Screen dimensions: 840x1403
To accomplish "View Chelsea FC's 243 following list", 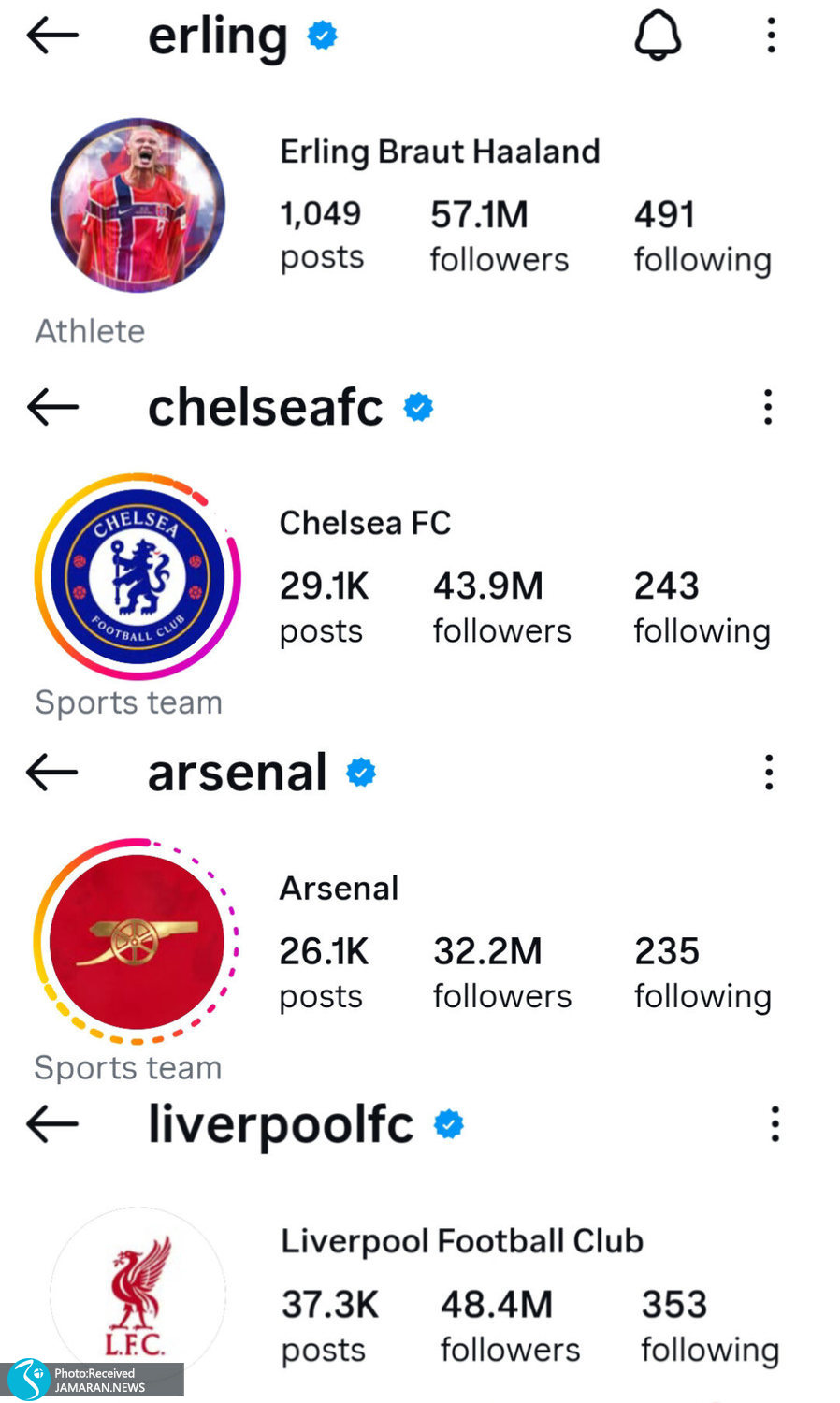I will [702, 607].
